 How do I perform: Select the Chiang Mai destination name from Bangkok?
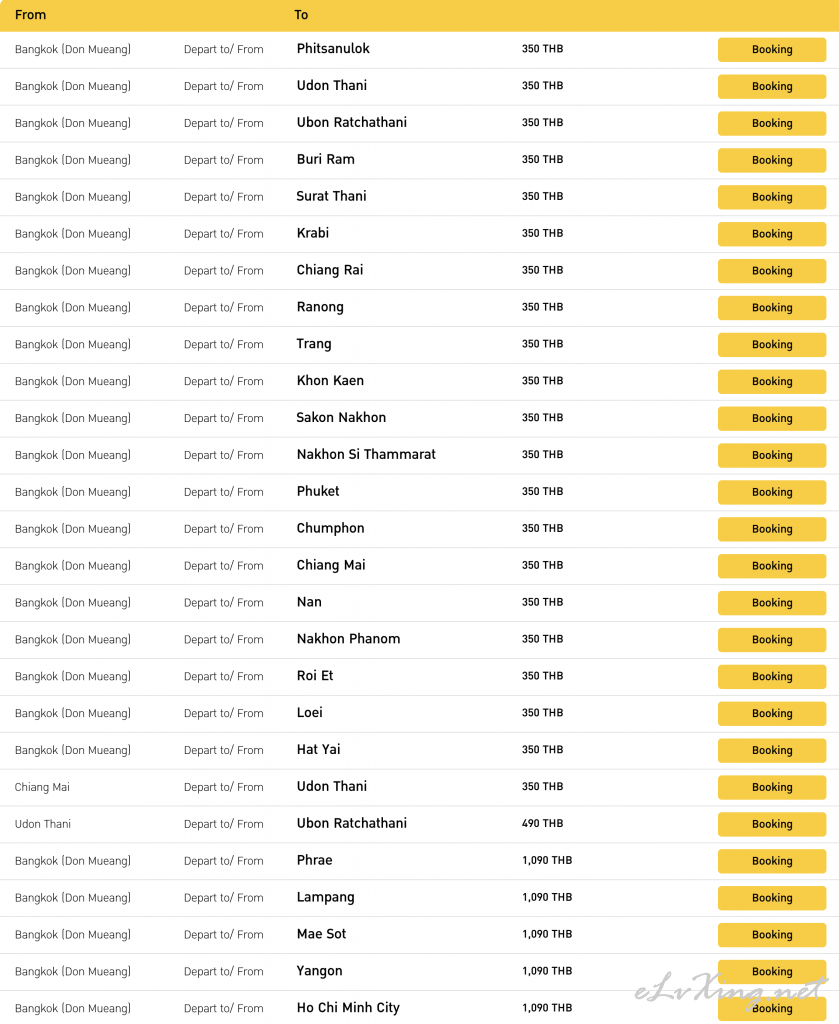tap(330, 566)
